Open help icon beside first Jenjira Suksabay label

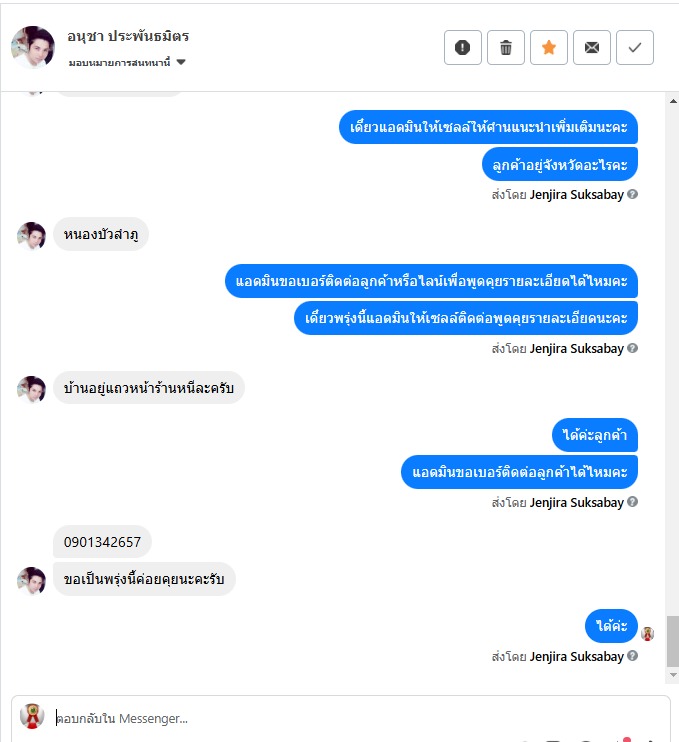click(632, 194)
